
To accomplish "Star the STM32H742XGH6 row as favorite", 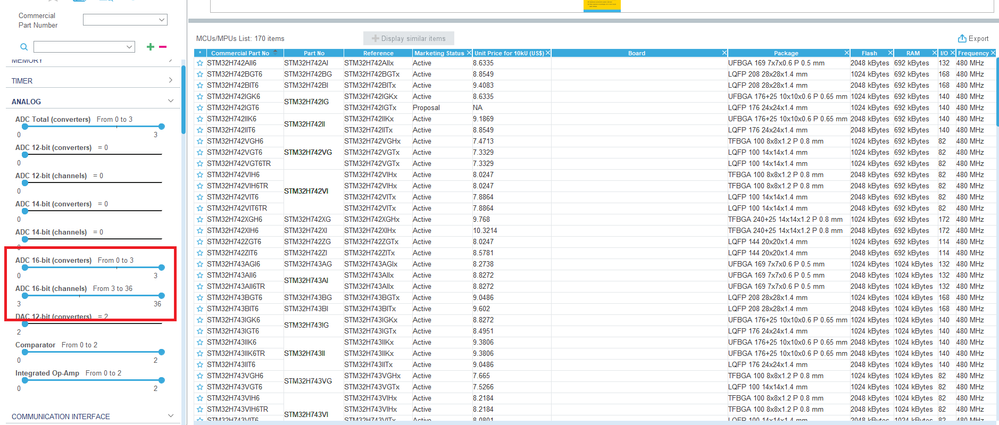I will coord(200,219).
